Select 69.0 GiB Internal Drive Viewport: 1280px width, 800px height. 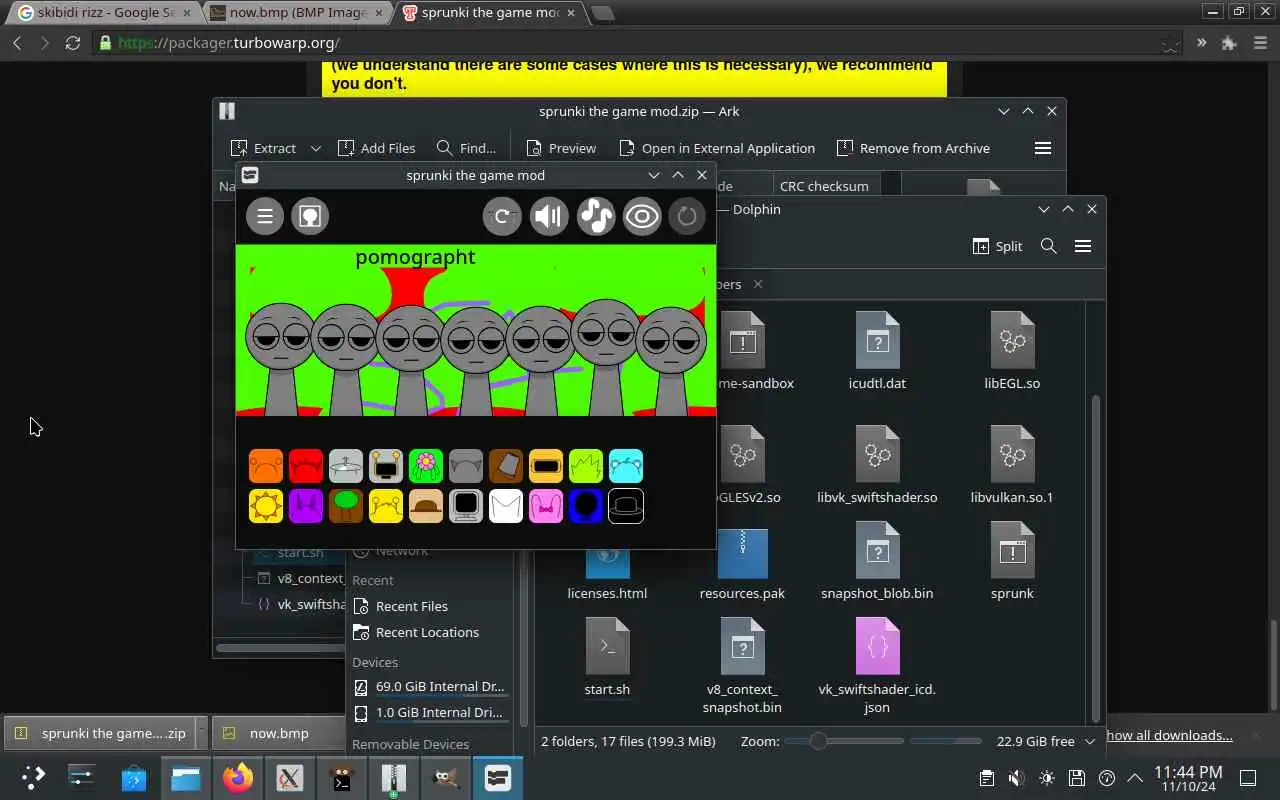pos(430,687)
